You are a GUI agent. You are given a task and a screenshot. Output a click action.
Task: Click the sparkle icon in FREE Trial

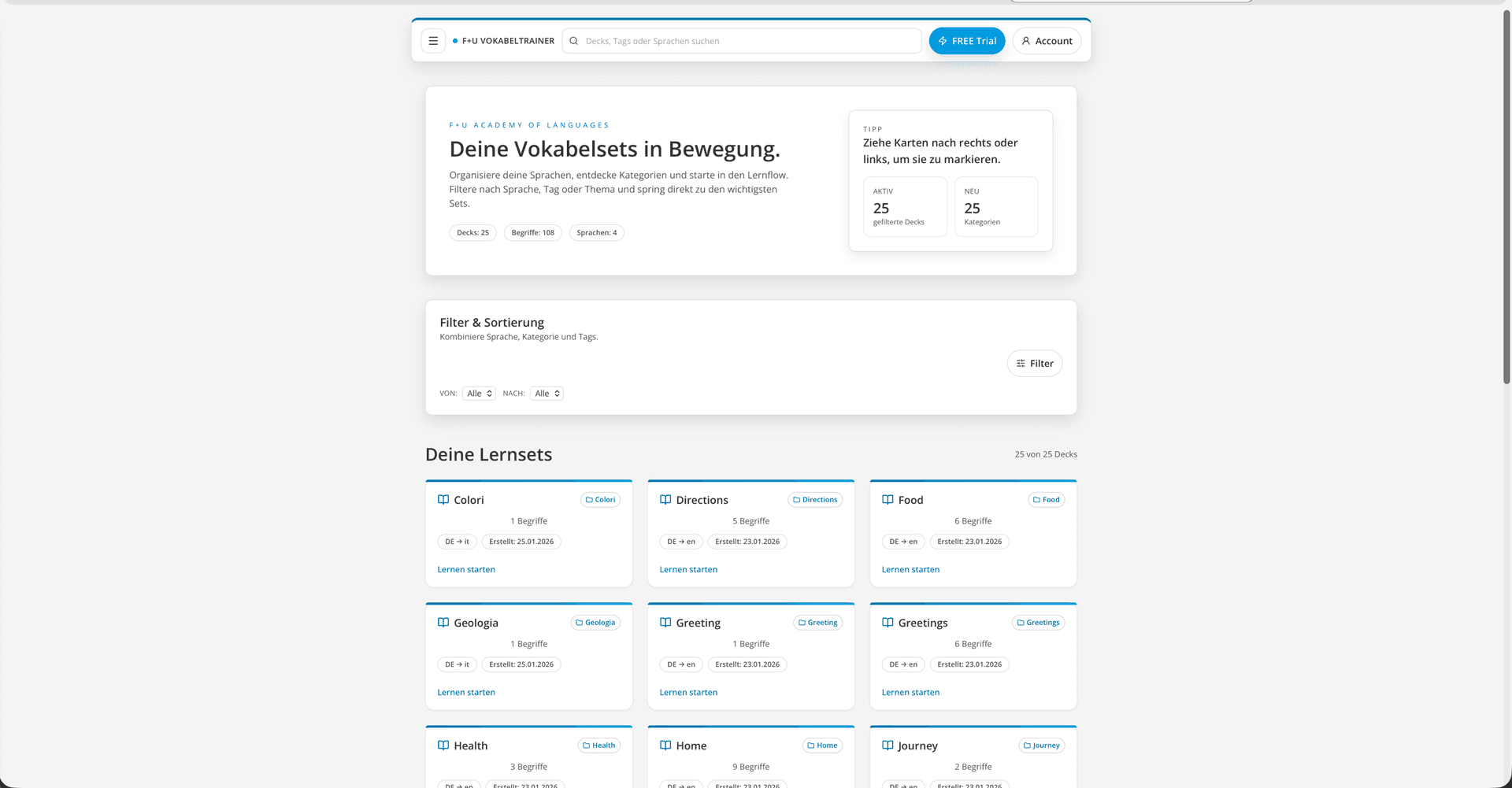pos(942,40)
